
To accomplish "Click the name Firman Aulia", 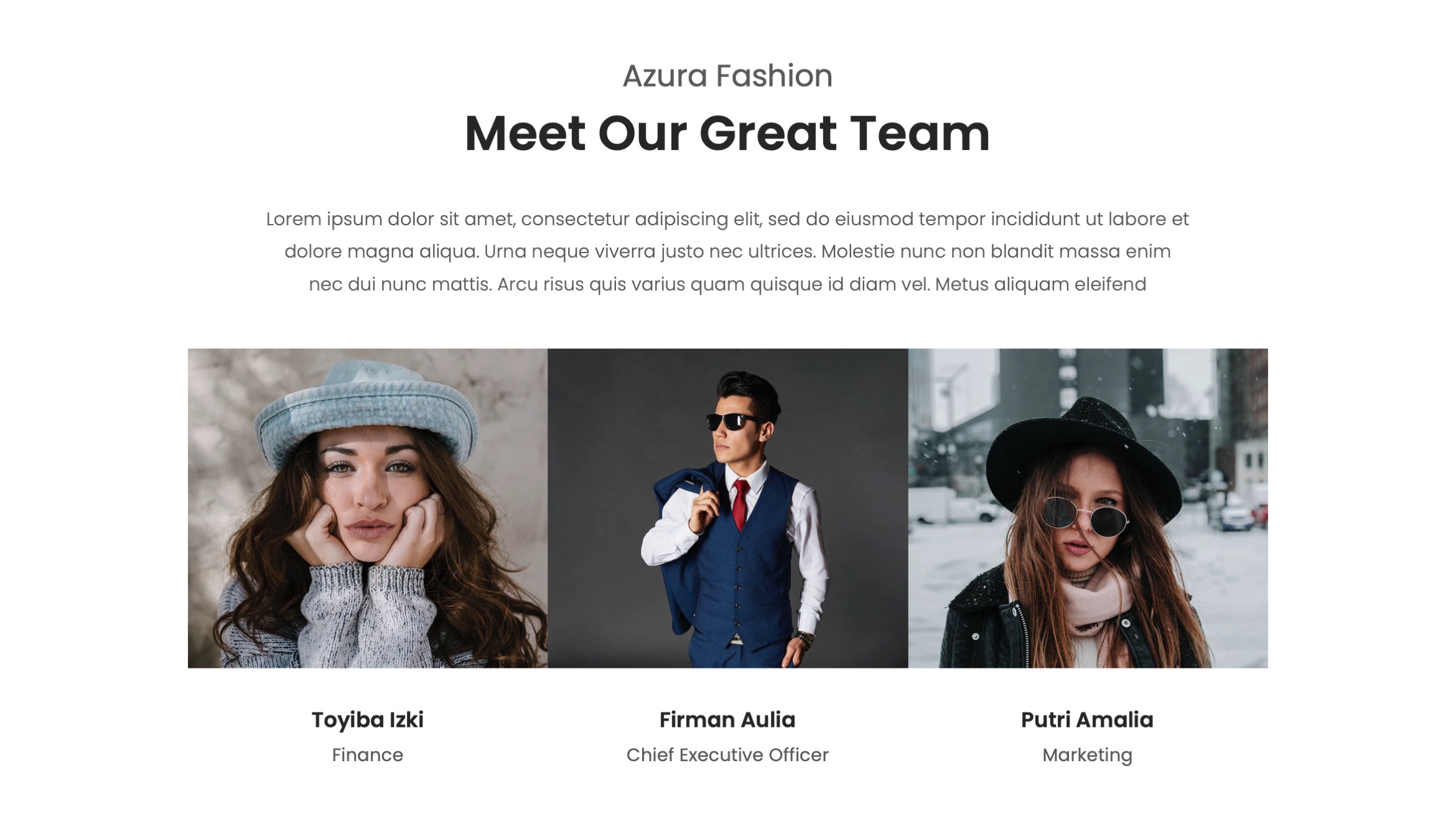I will point(727,719).
